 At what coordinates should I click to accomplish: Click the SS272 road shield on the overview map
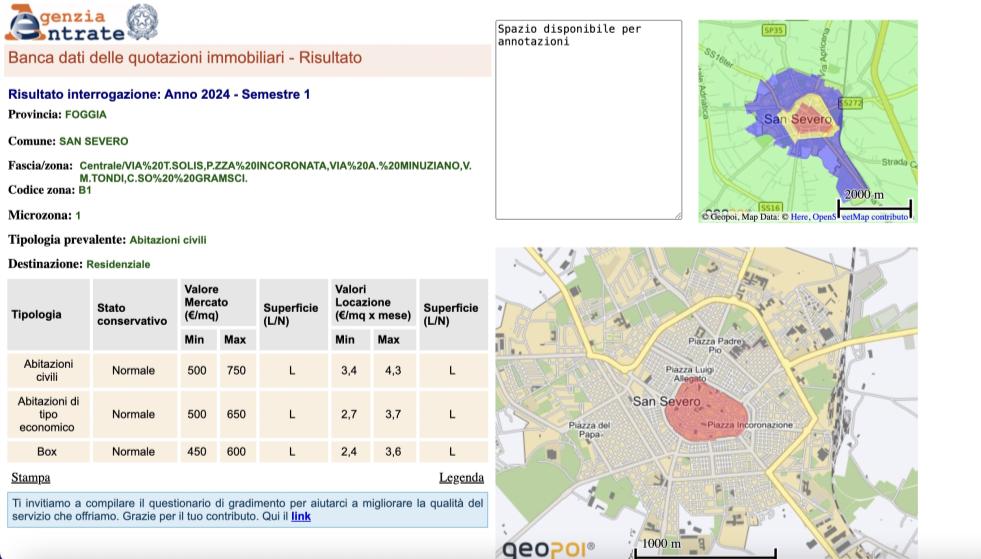click(x=850, y=103)
